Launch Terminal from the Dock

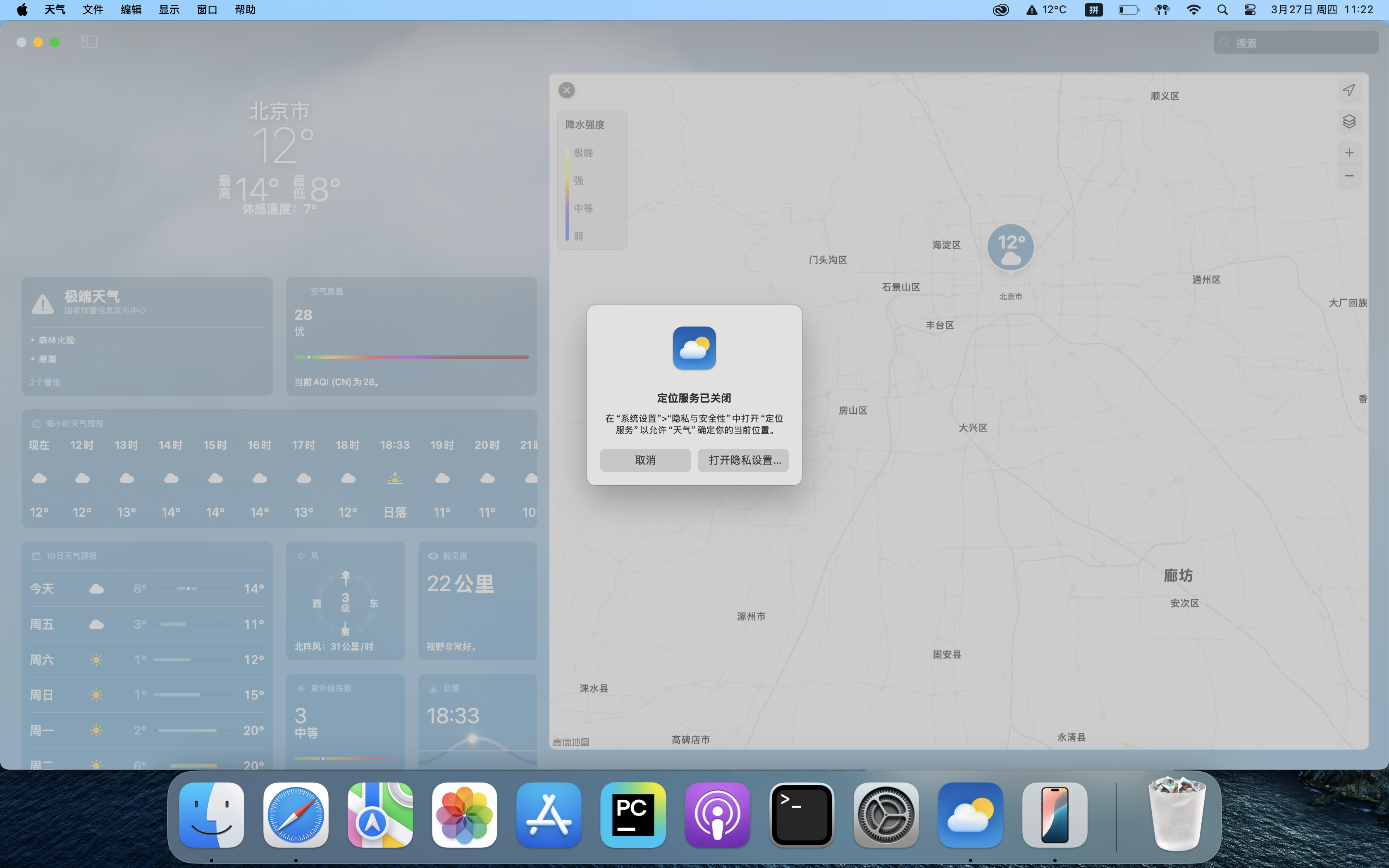[x=801, y=815]
